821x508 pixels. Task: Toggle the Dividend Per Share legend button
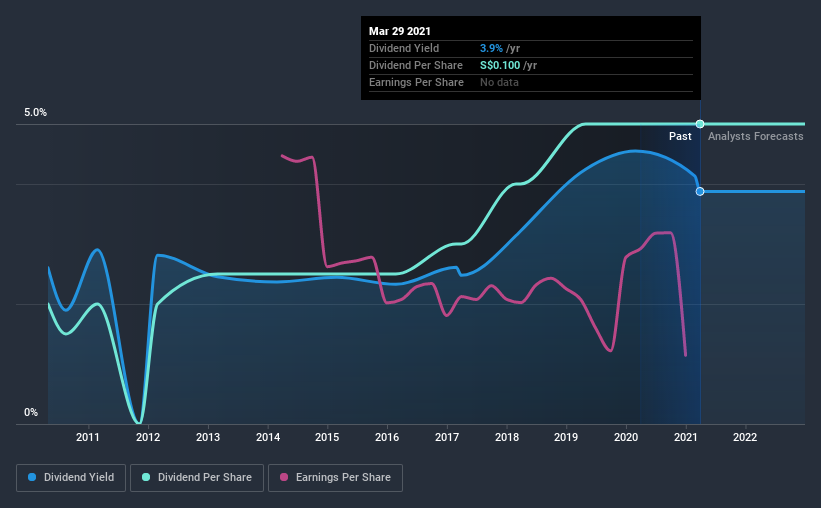pos(197,478)
